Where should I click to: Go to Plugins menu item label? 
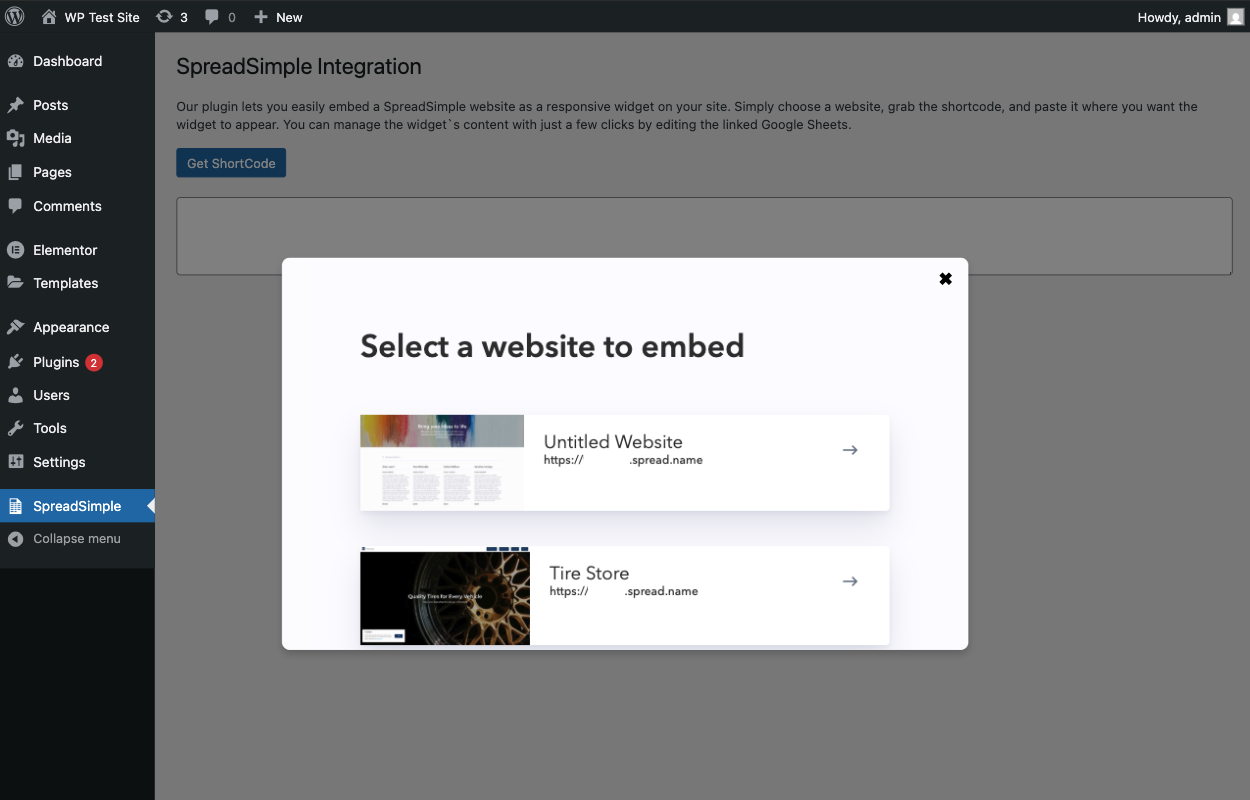point(56,362)
